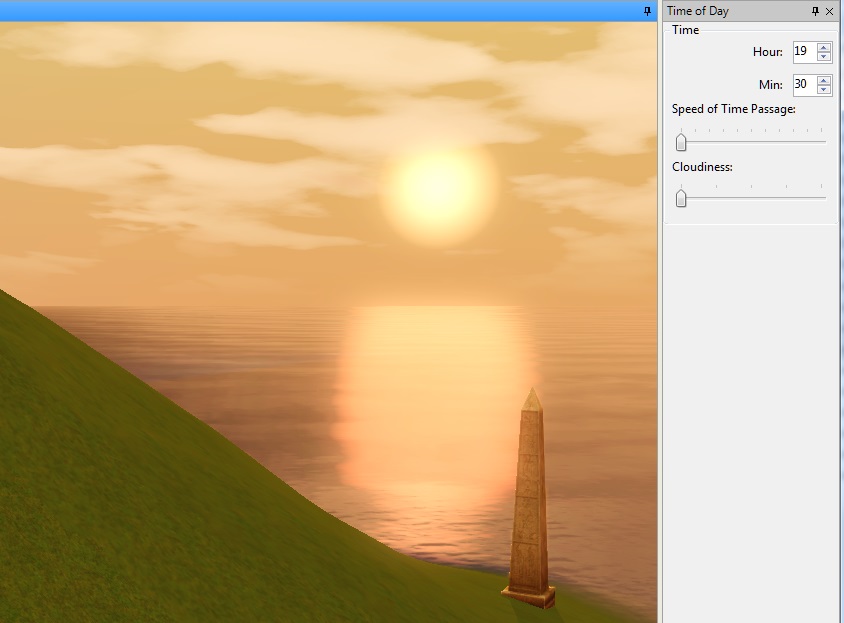Select the obelisk object in the viewport
Image resolution: width=844 pixels, height=623 pixels.
tap(532, 500)
